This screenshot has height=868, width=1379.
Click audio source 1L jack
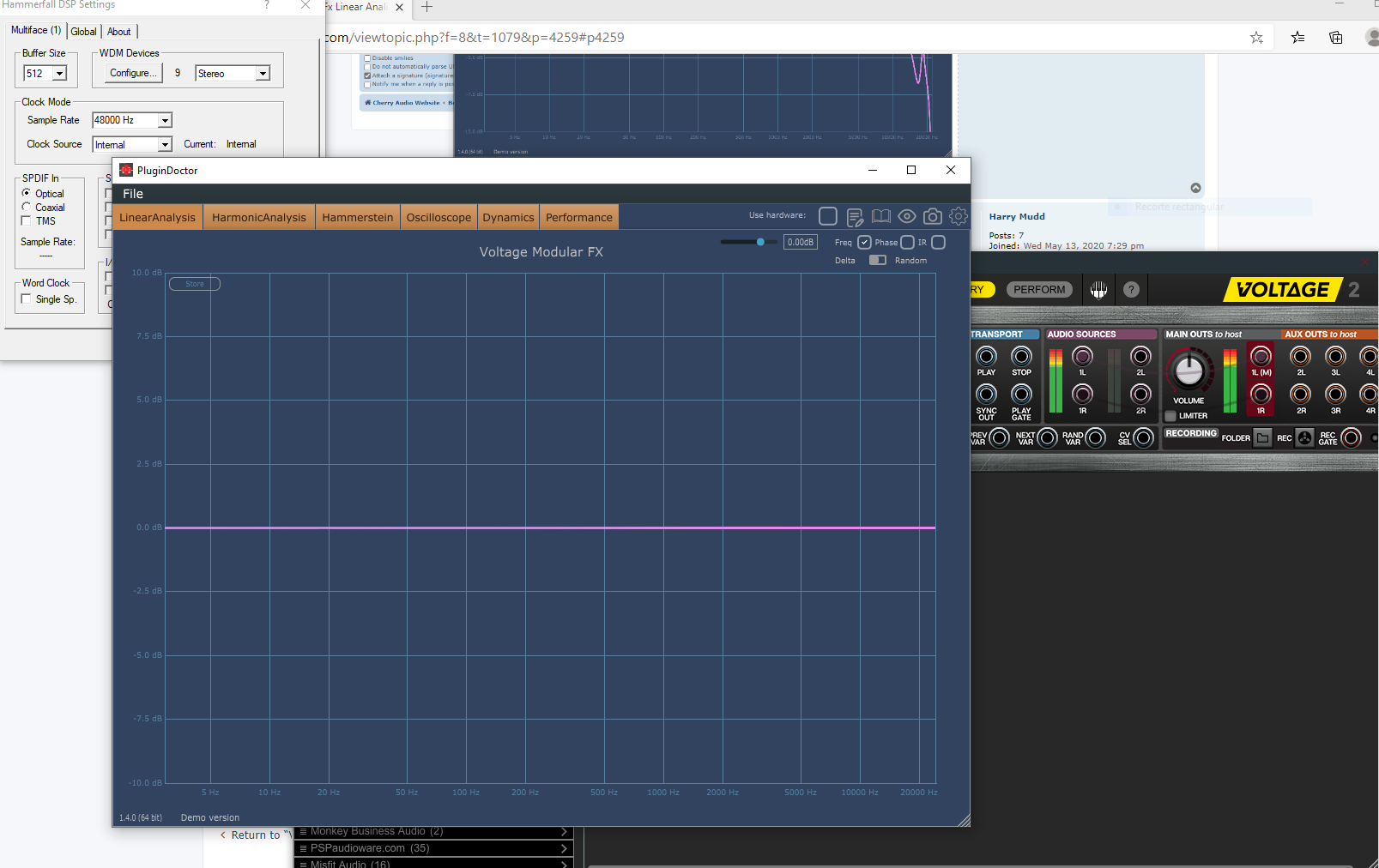point(1083,356)
